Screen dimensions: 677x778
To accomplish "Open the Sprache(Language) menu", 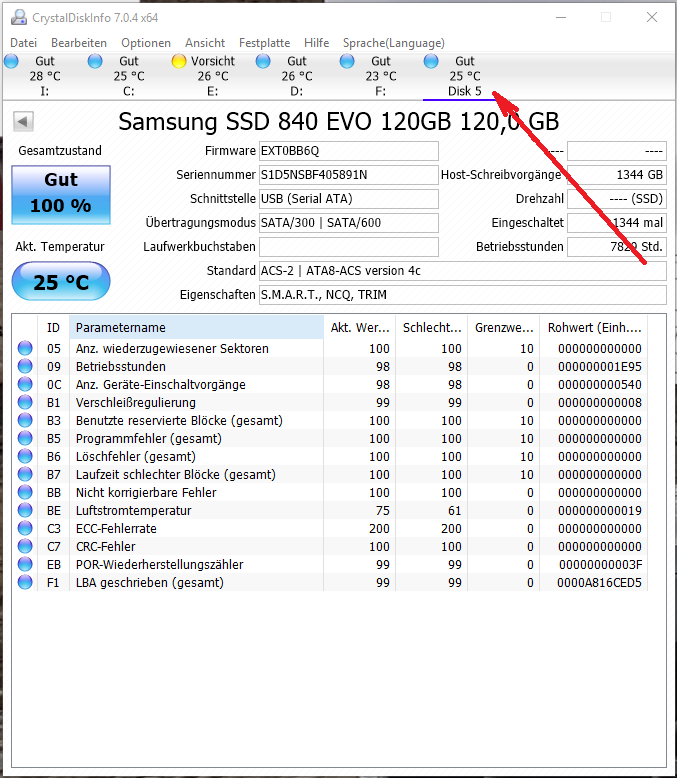I will 394,43.
